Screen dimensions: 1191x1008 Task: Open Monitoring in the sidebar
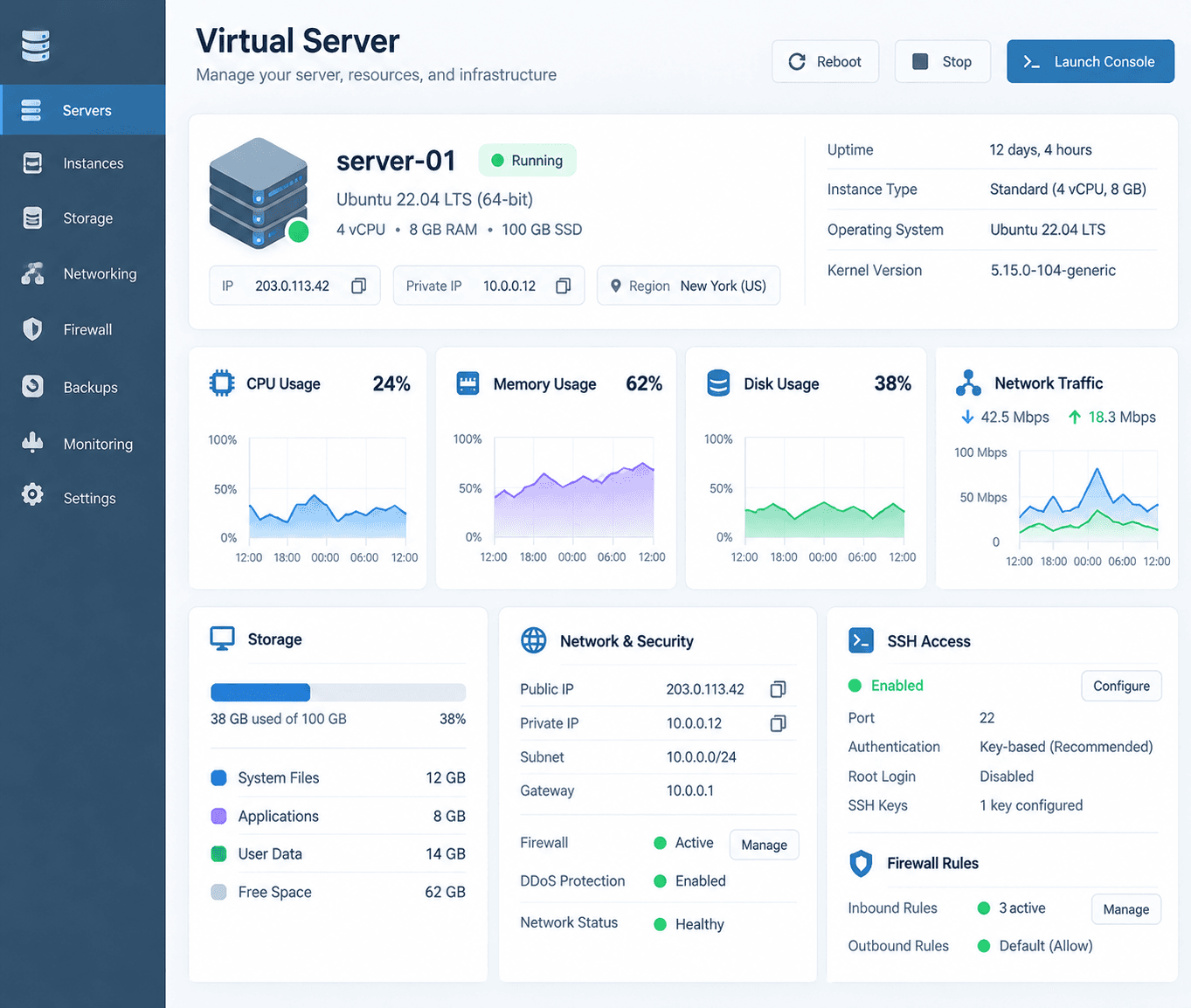pyautogui.click(x=83, y=444)
